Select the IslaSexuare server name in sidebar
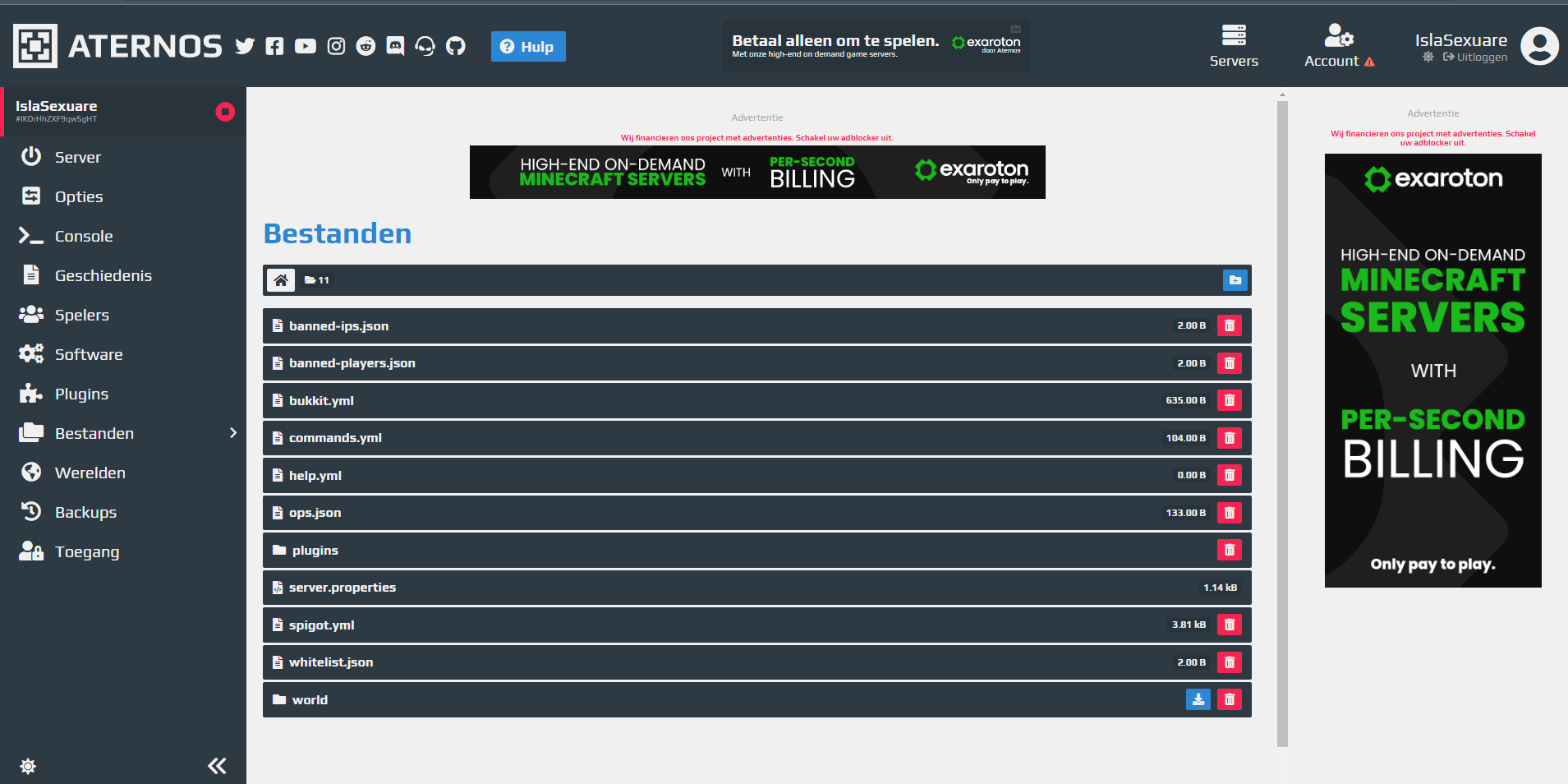 [56, 106]
